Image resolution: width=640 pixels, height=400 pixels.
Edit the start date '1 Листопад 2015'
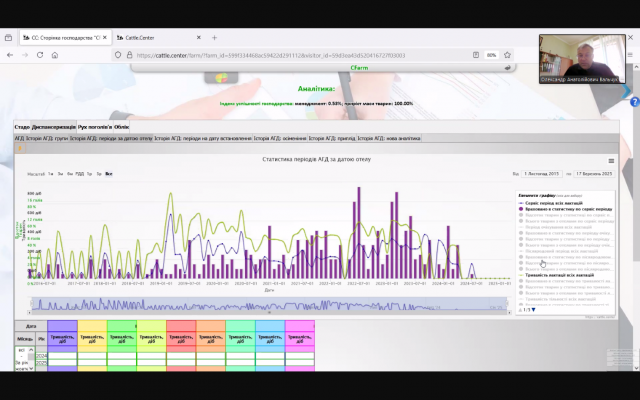[541, 174]
